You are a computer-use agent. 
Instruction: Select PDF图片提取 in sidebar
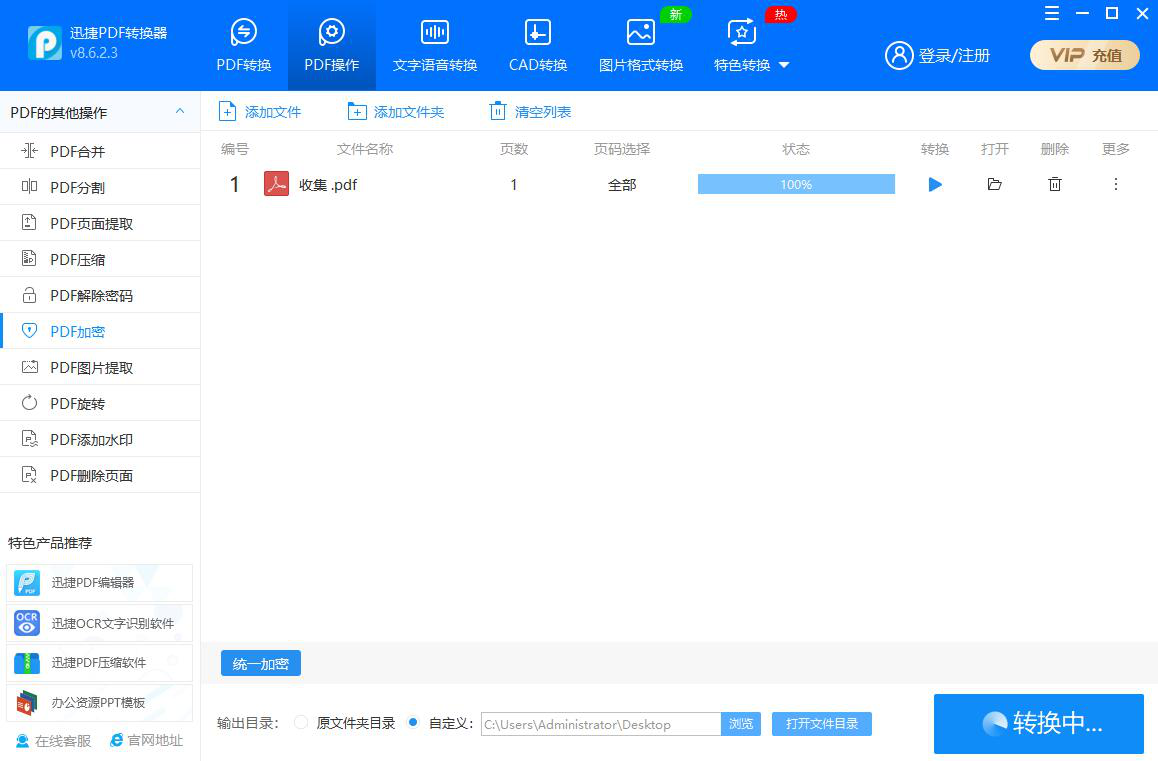point(100,367)
